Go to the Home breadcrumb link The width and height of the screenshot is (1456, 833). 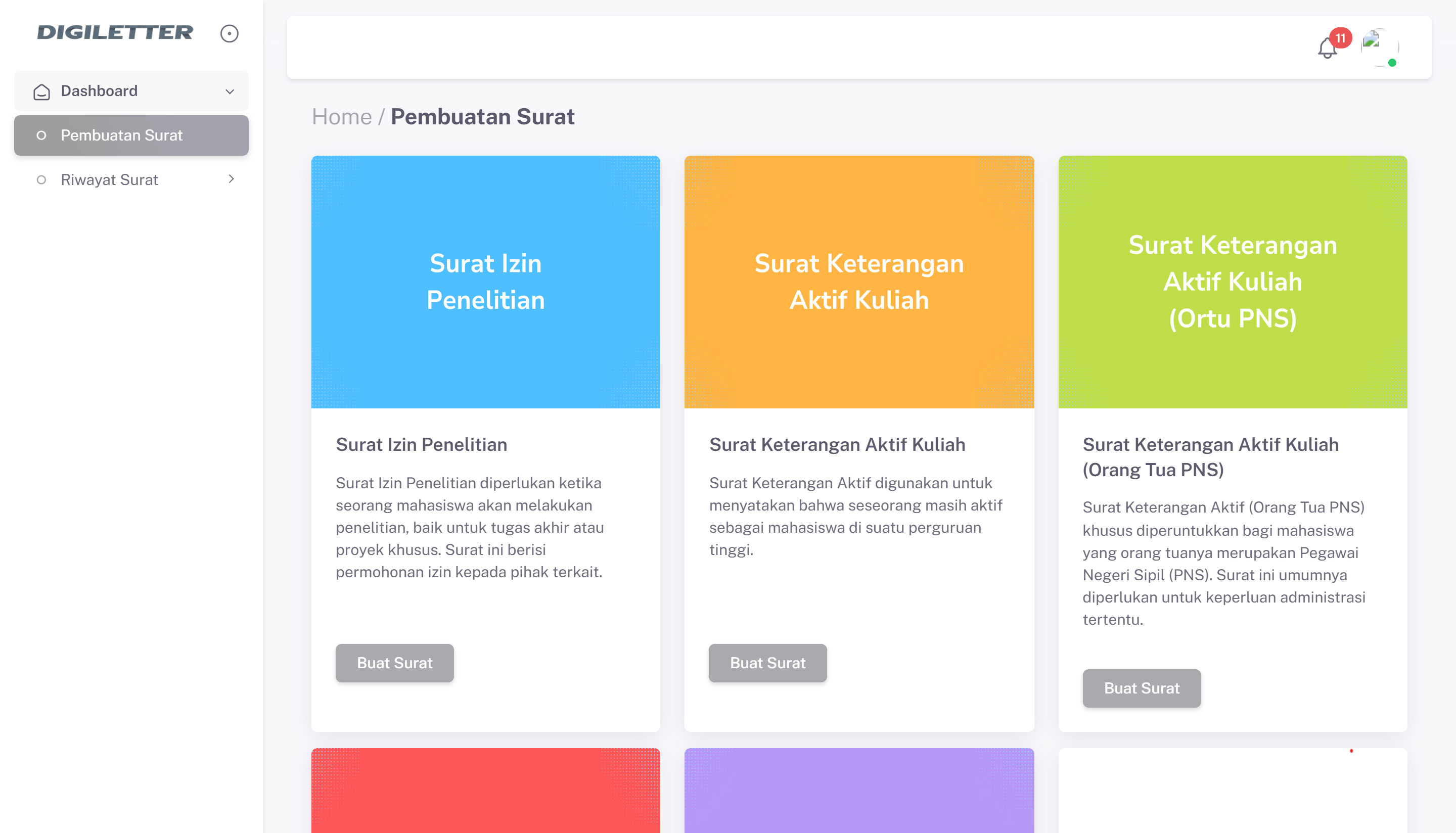342,117
